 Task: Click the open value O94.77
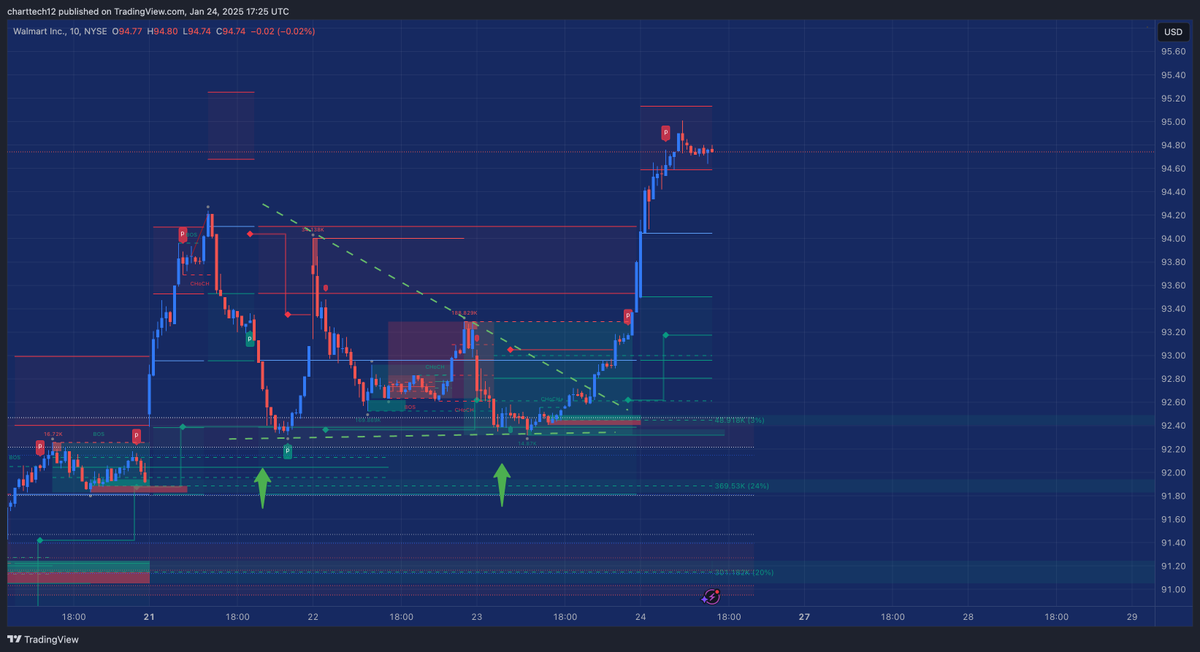click(128, 31)
